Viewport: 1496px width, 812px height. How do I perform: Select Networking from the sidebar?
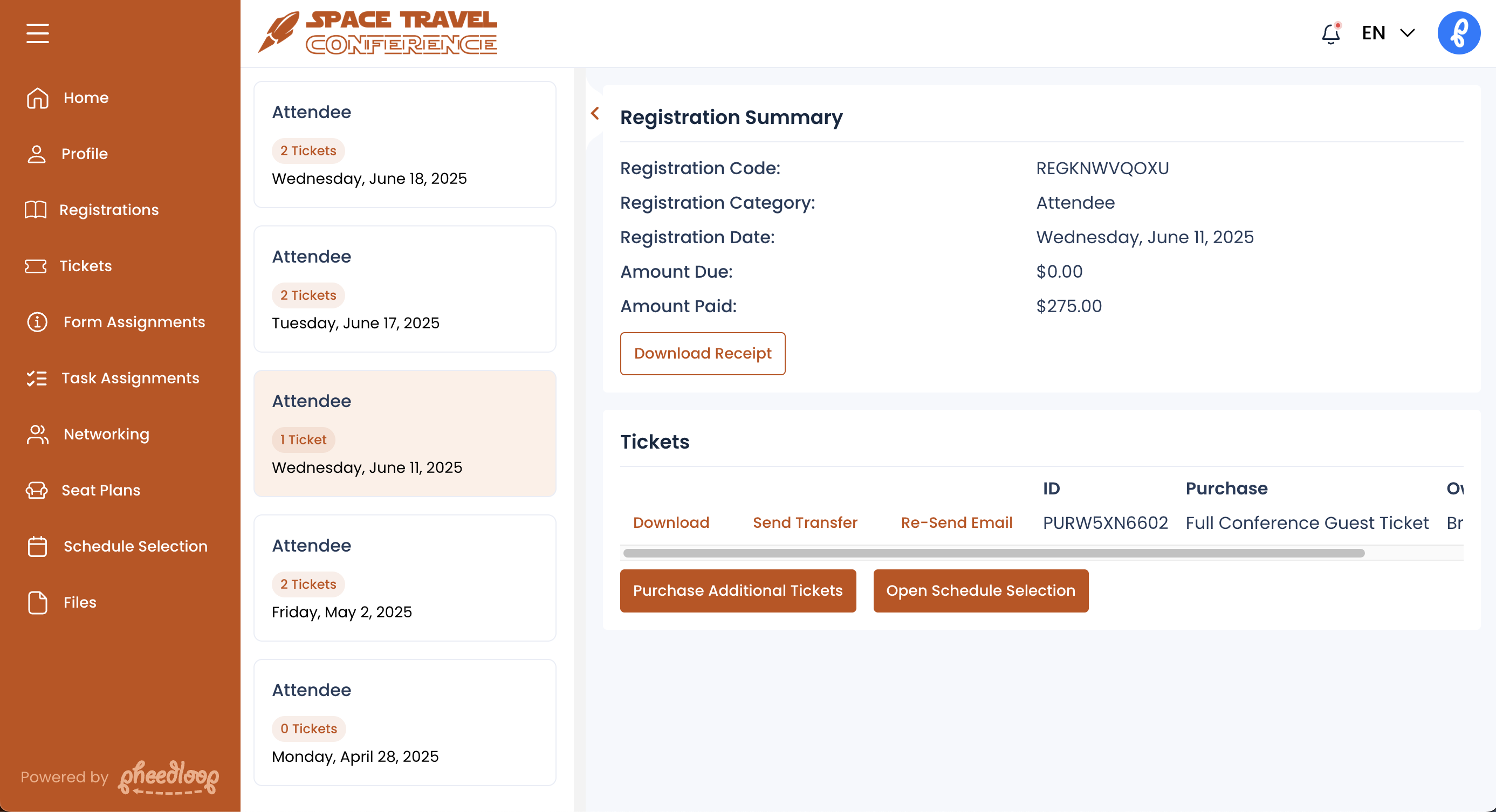coord(106,434)
